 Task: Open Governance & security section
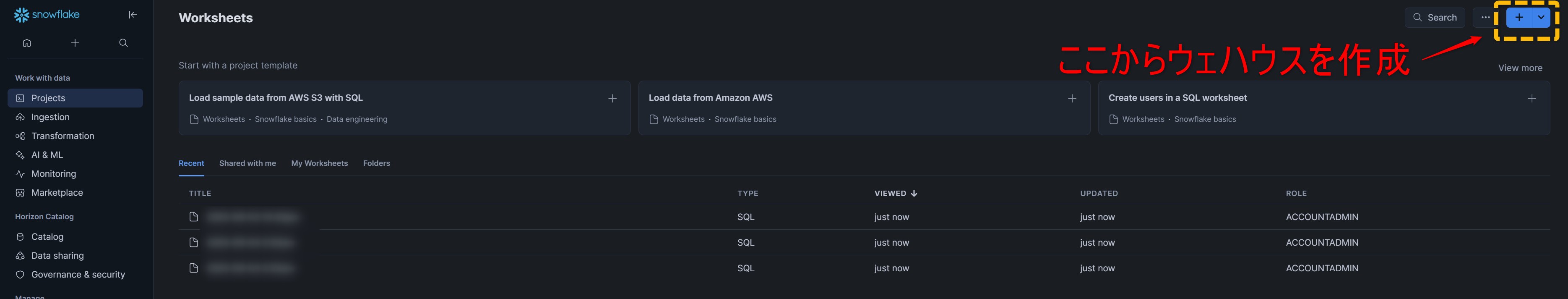[x=75, y=275]
